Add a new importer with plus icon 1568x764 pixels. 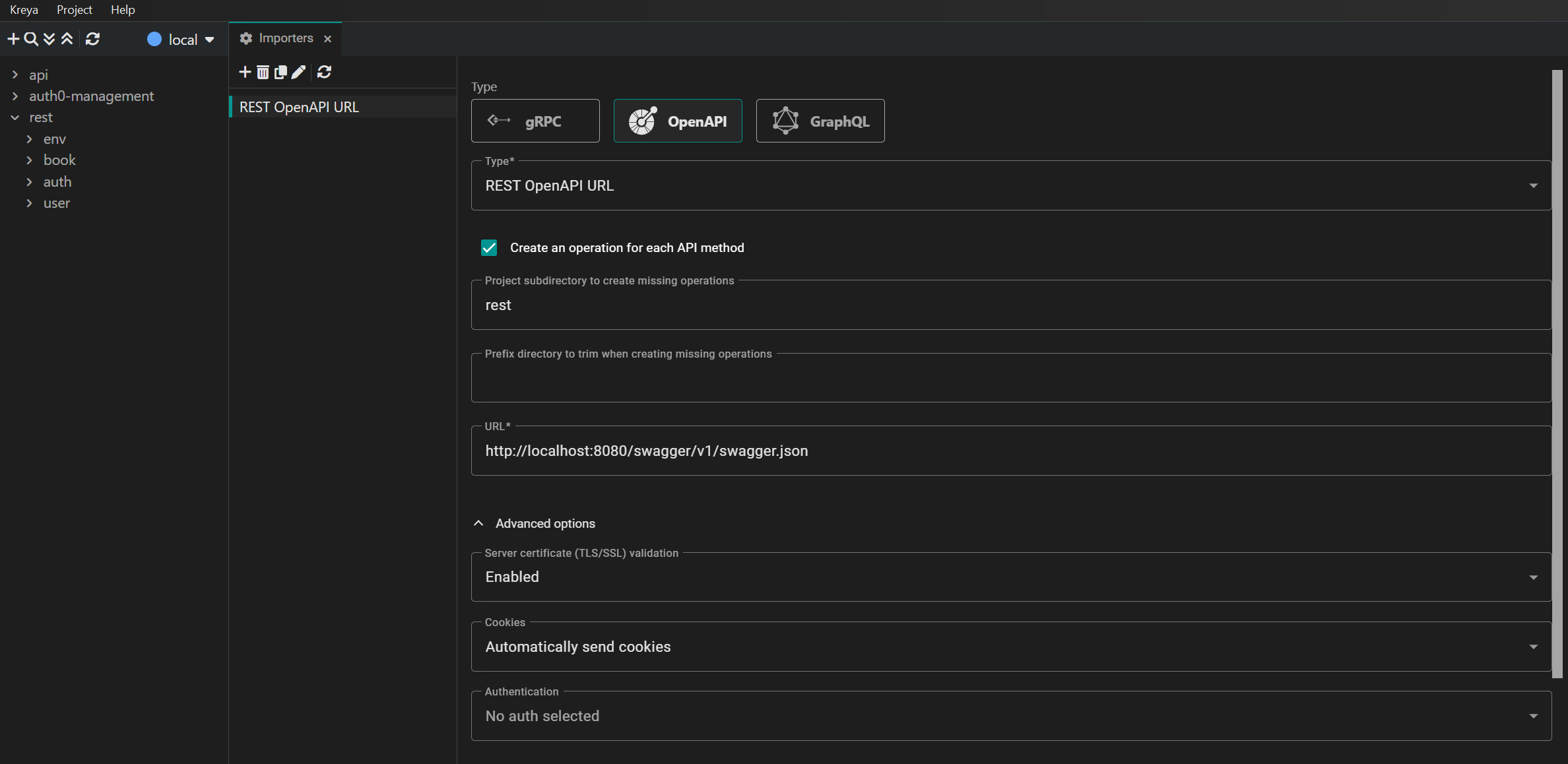pyautogui.click(x=245, y=72)
